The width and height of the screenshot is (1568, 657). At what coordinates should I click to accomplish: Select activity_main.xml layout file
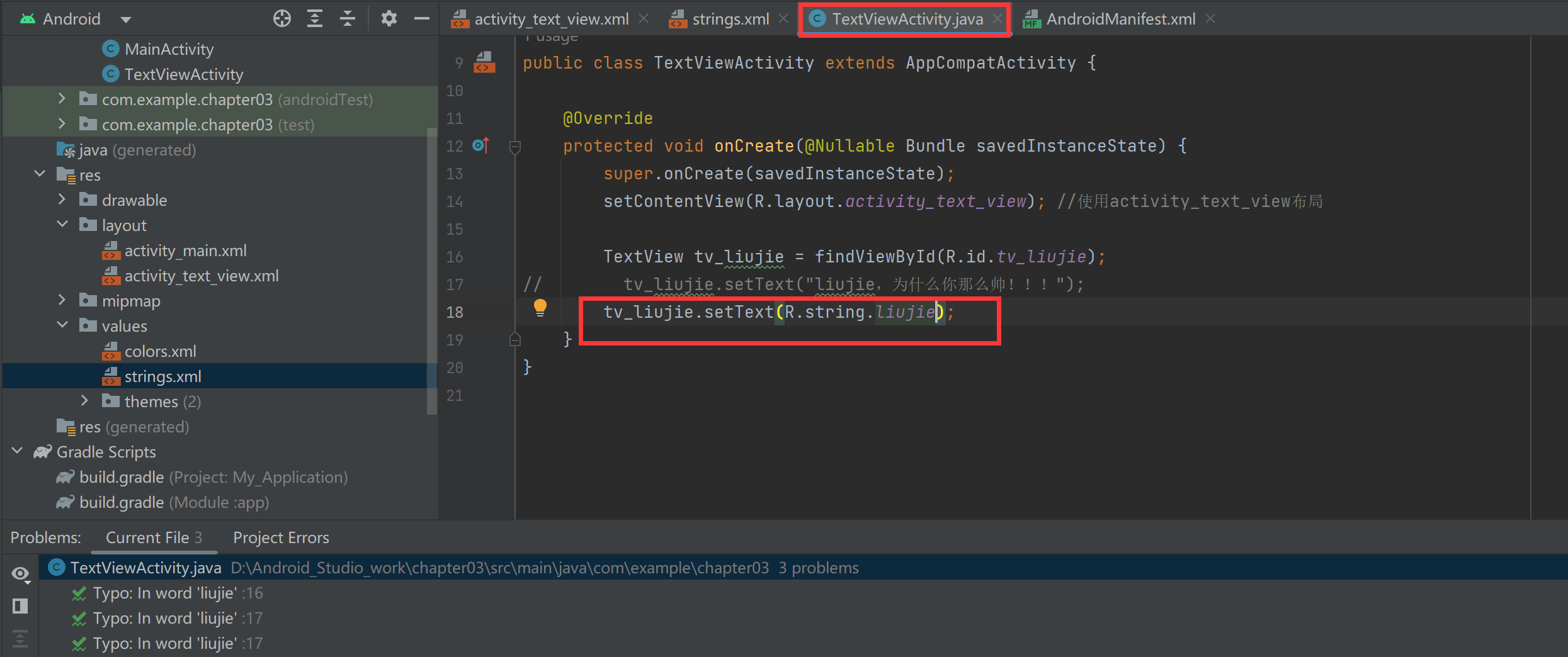(x=185, y=250)
